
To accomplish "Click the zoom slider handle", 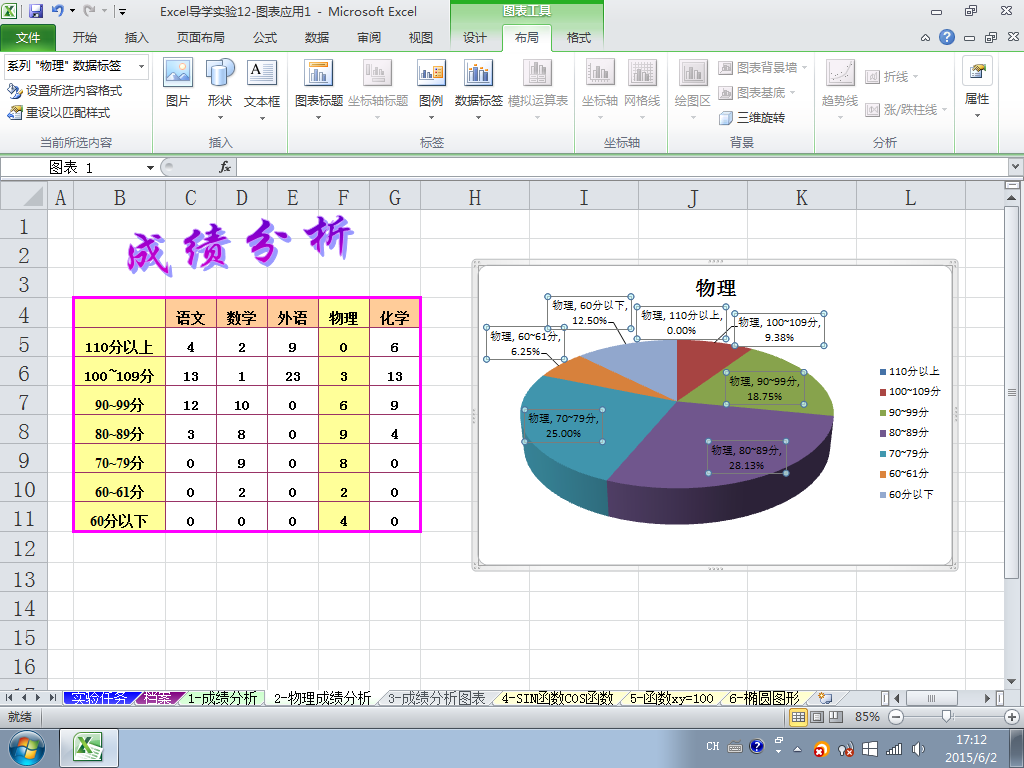I will point(946,716).
